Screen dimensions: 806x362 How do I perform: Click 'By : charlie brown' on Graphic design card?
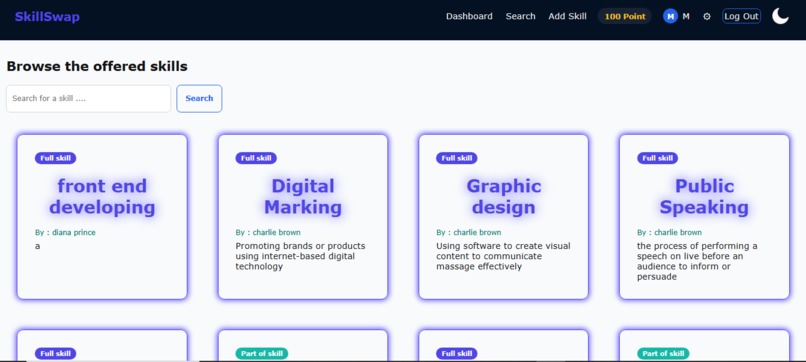click(469, 232)
